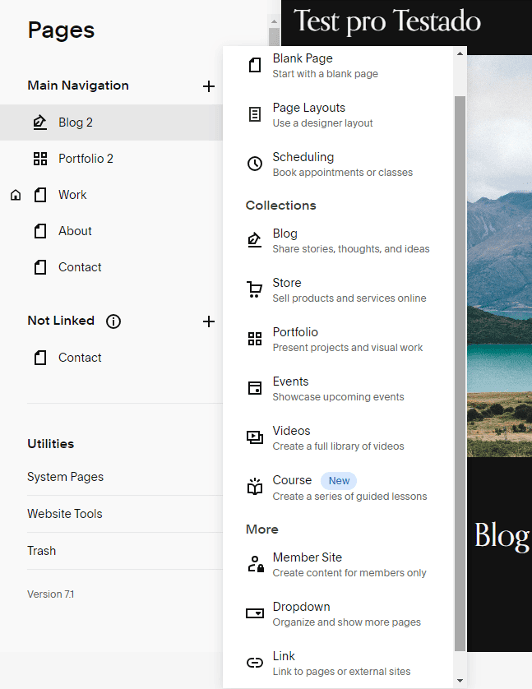Create a new Videos collection

tap(338, 438)
